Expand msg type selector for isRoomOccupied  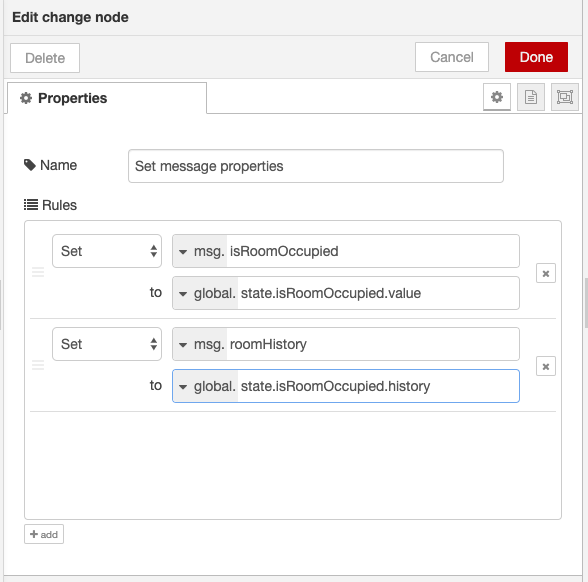click(x=200, y=251)
